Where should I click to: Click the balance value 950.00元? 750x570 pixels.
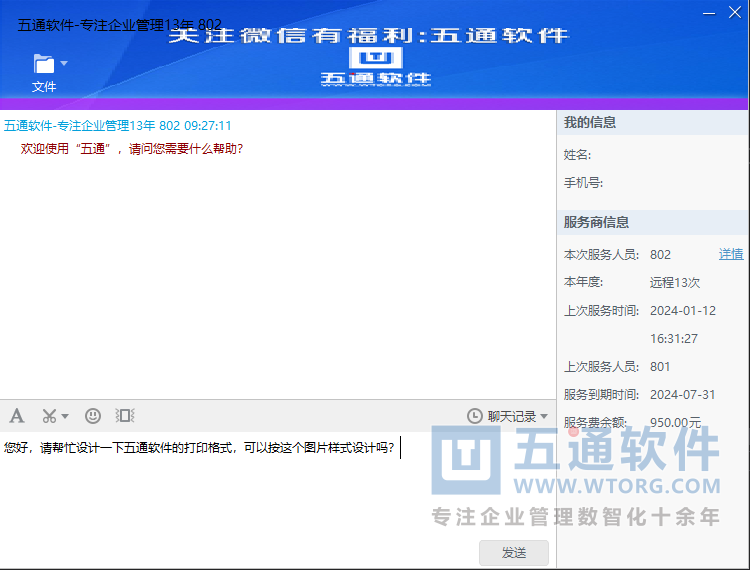[675, 423]
